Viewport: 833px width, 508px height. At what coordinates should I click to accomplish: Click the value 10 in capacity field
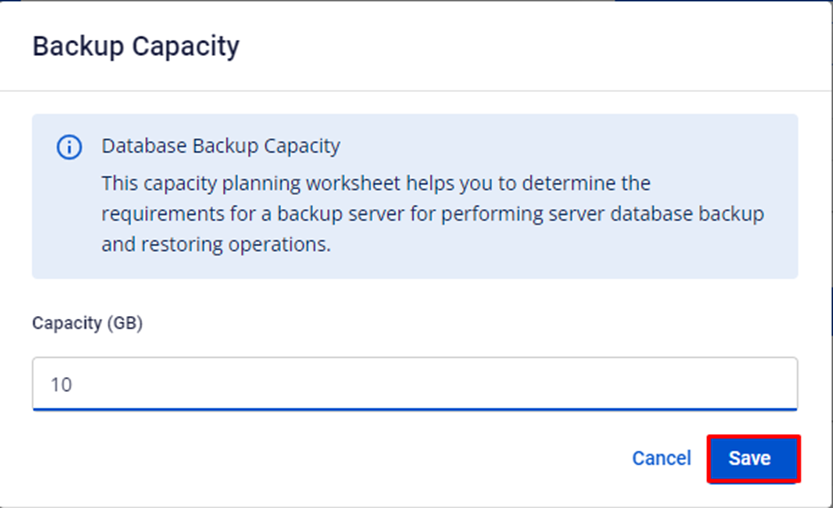pos(61,385)
